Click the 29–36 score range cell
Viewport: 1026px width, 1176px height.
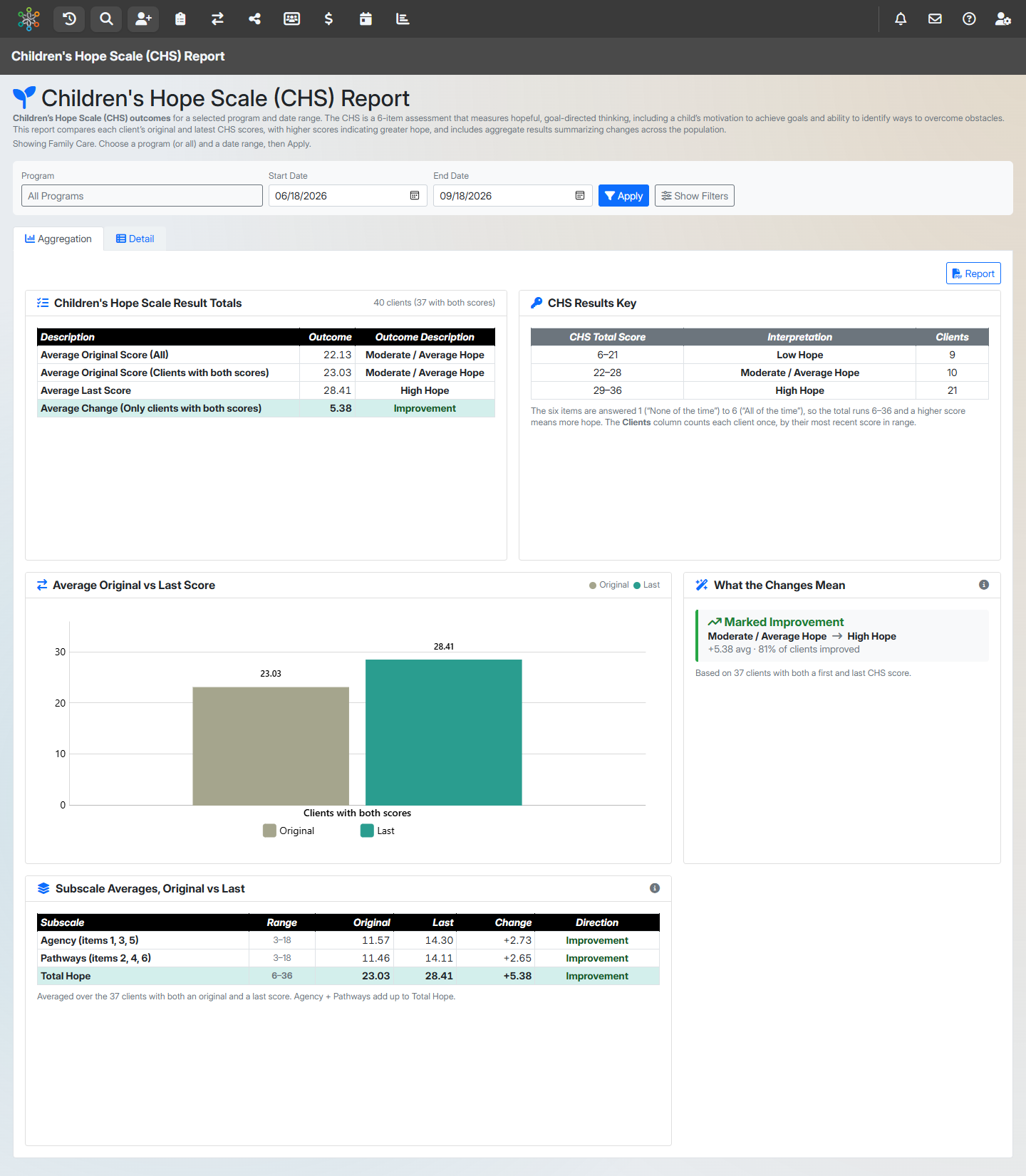coord(607,390)
